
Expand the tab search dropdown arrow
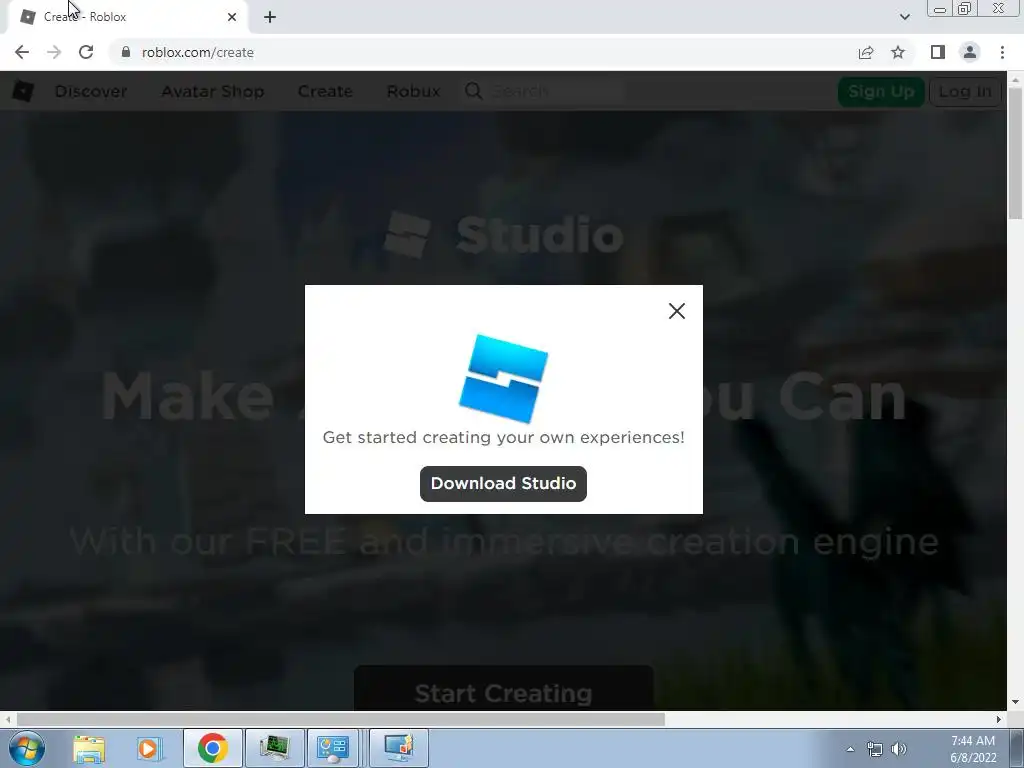click(x=904, y=17)
